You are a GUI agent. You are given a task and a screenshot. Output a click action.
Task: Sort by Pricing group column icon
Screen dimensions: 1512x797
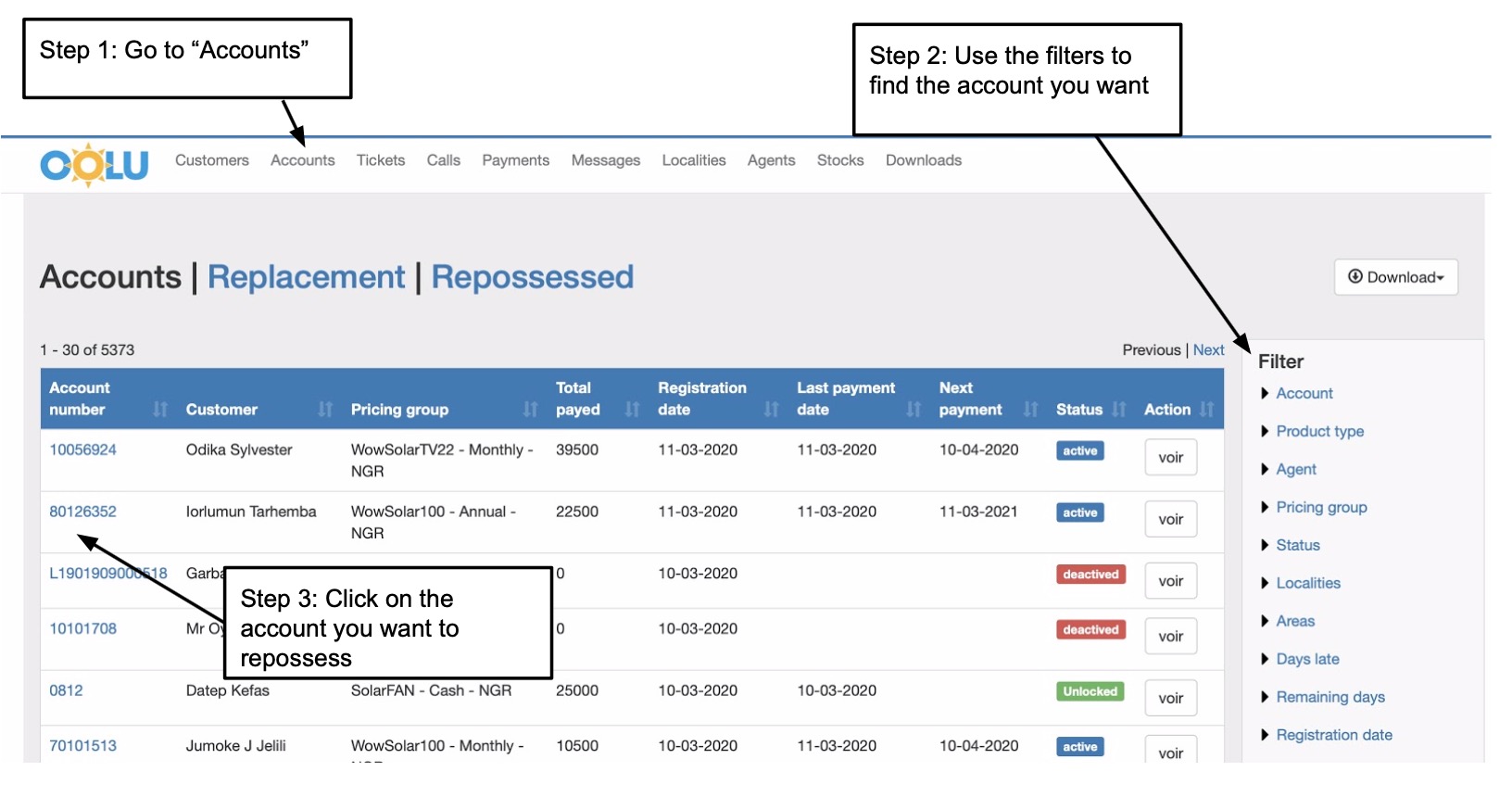pos(530,410)
